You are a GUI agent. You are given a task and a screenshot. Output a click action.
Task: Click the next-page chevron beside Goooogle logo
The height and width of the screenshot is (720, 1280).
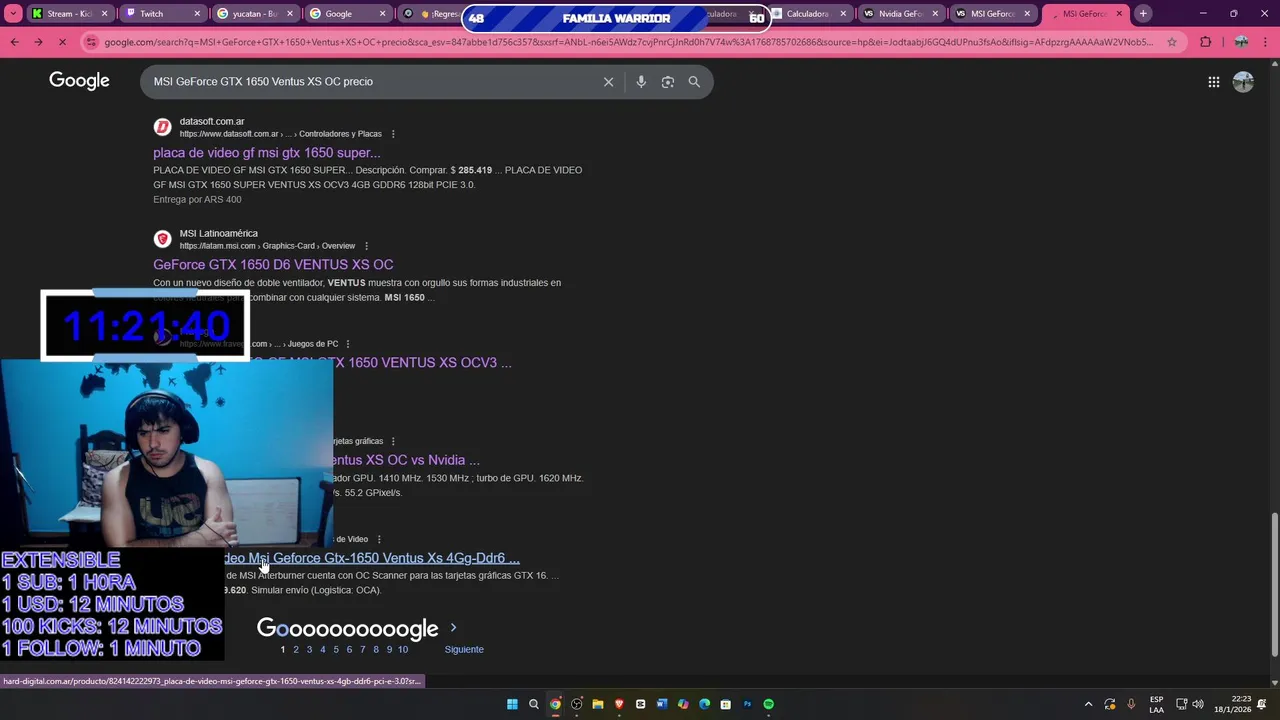click(x=453, y=628)
